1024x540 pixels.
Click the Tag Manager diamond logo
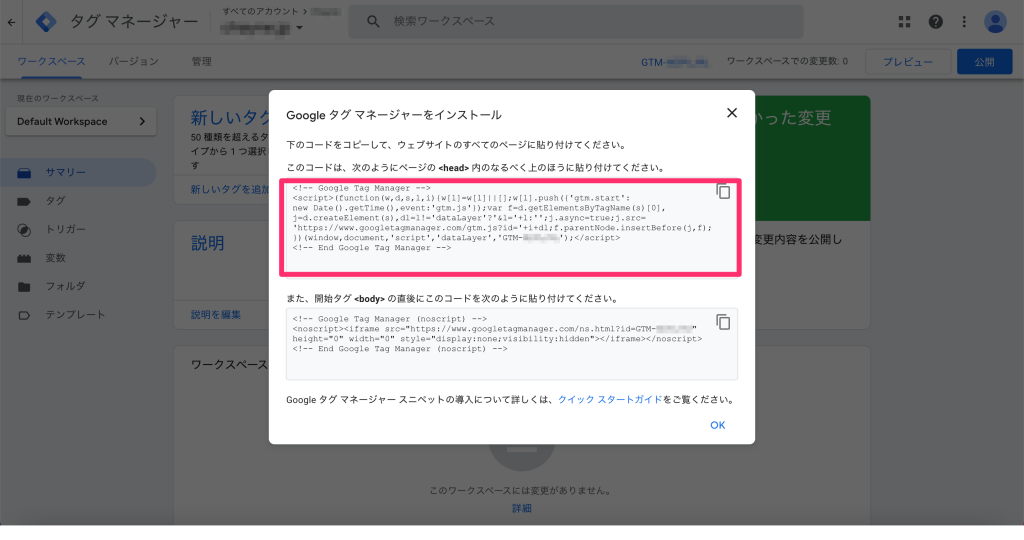46,22
